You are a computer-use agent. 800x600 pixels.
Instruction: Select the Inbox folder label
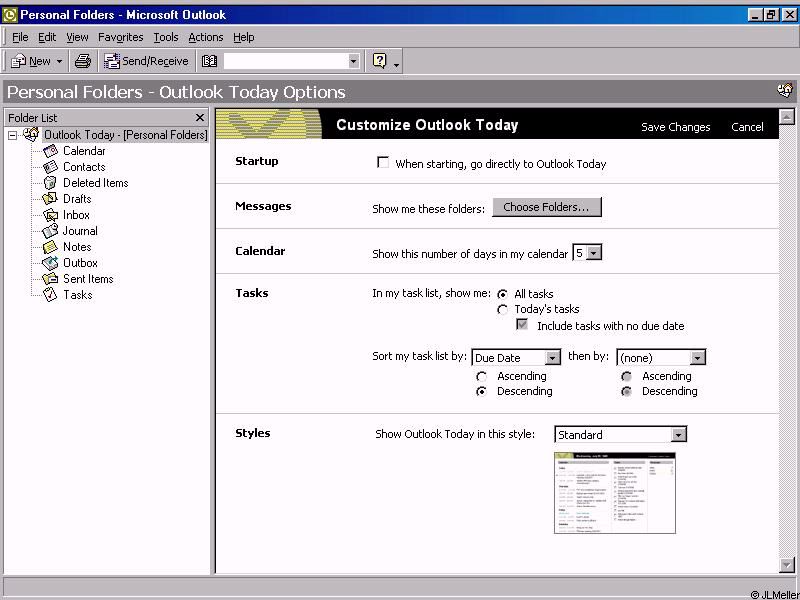76,215
